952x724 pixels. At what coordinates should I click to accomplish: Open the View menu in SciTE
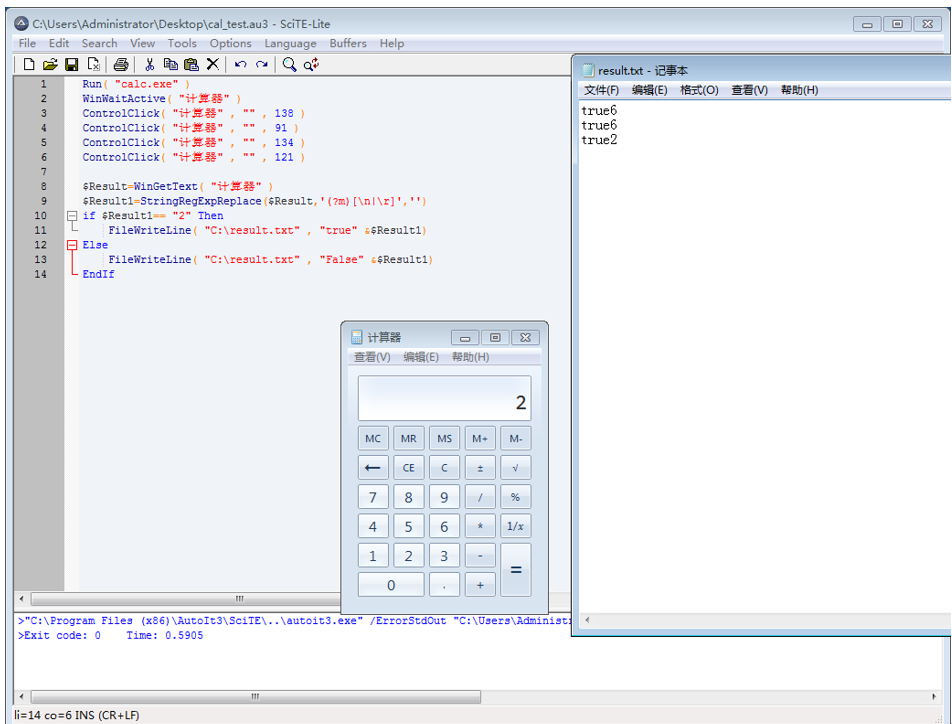click(142, 43)
